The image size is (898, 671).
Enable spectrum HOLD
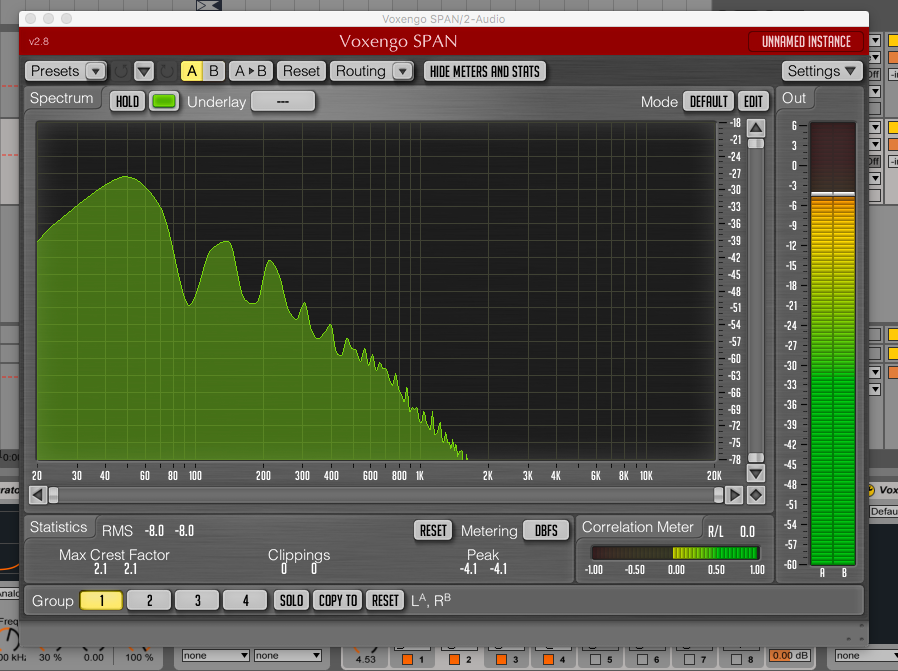[127, 101]
